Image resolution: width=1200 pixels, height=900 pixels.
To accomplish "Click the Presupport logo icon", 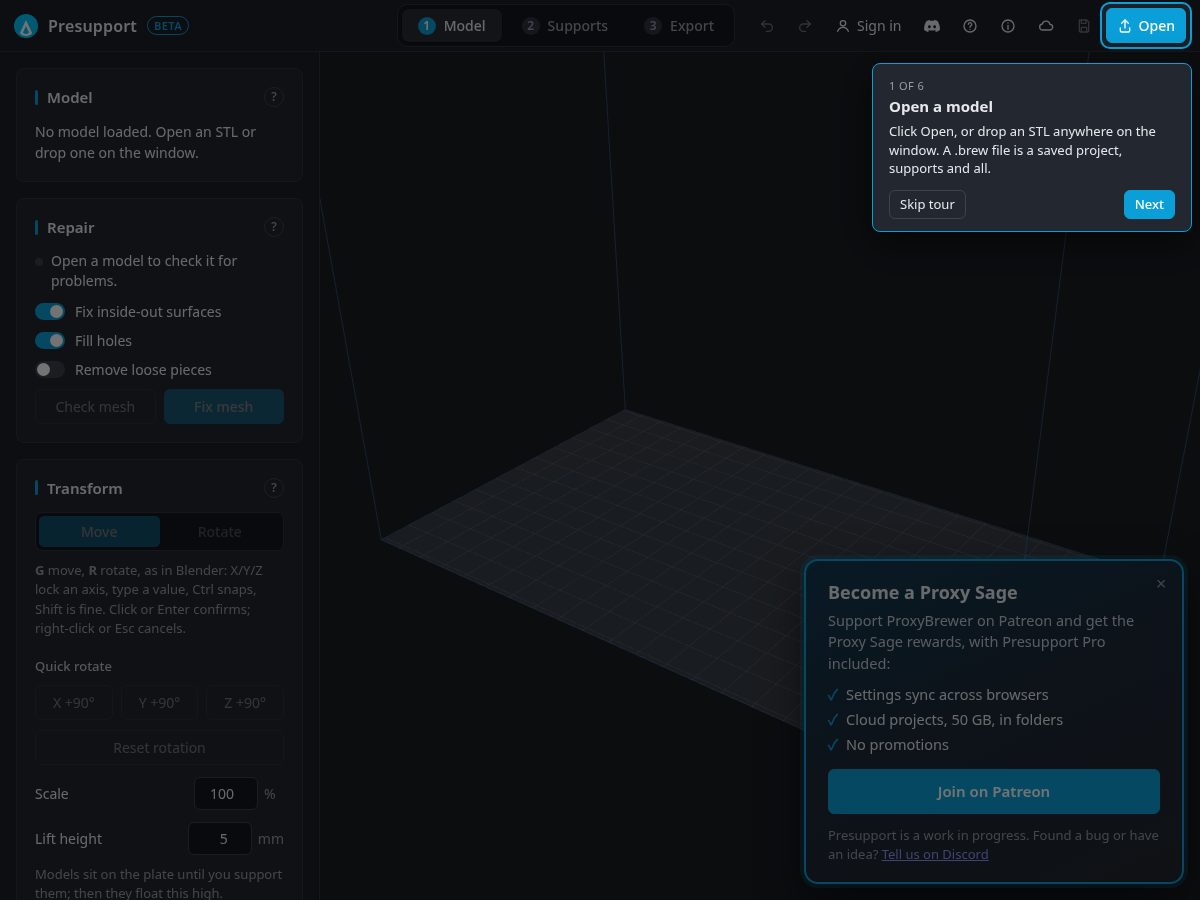I will tap(26, 26).
